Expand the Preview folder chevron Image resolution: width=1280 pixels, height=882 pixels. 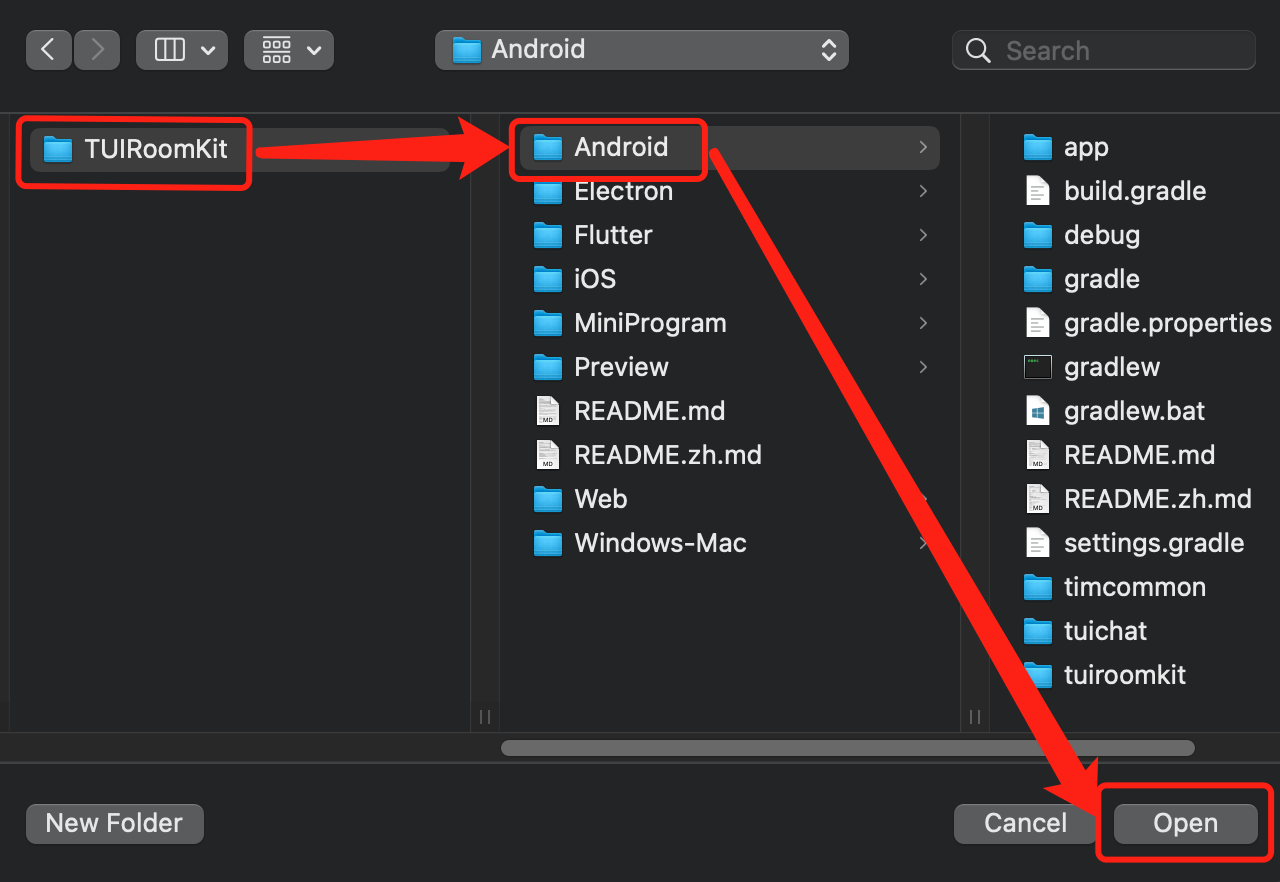tap(922, 367)
